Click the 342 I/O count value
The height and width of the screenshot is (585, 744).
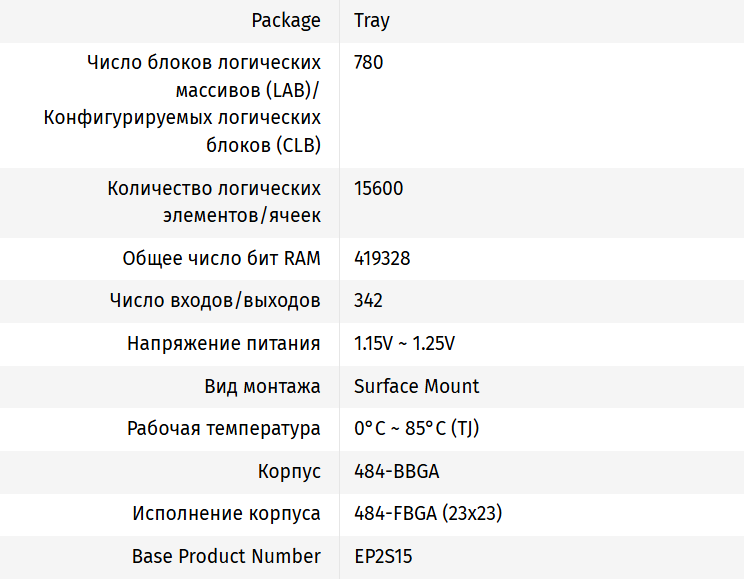click(x=369, y=301)
